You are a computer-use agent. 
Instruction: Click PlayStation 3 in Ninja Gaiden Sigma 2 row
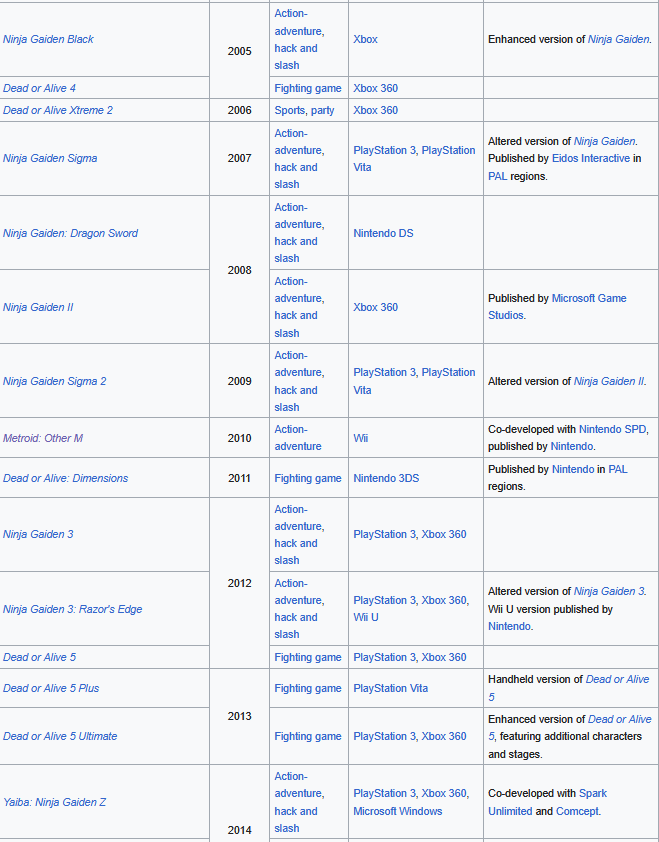[384, 372]
